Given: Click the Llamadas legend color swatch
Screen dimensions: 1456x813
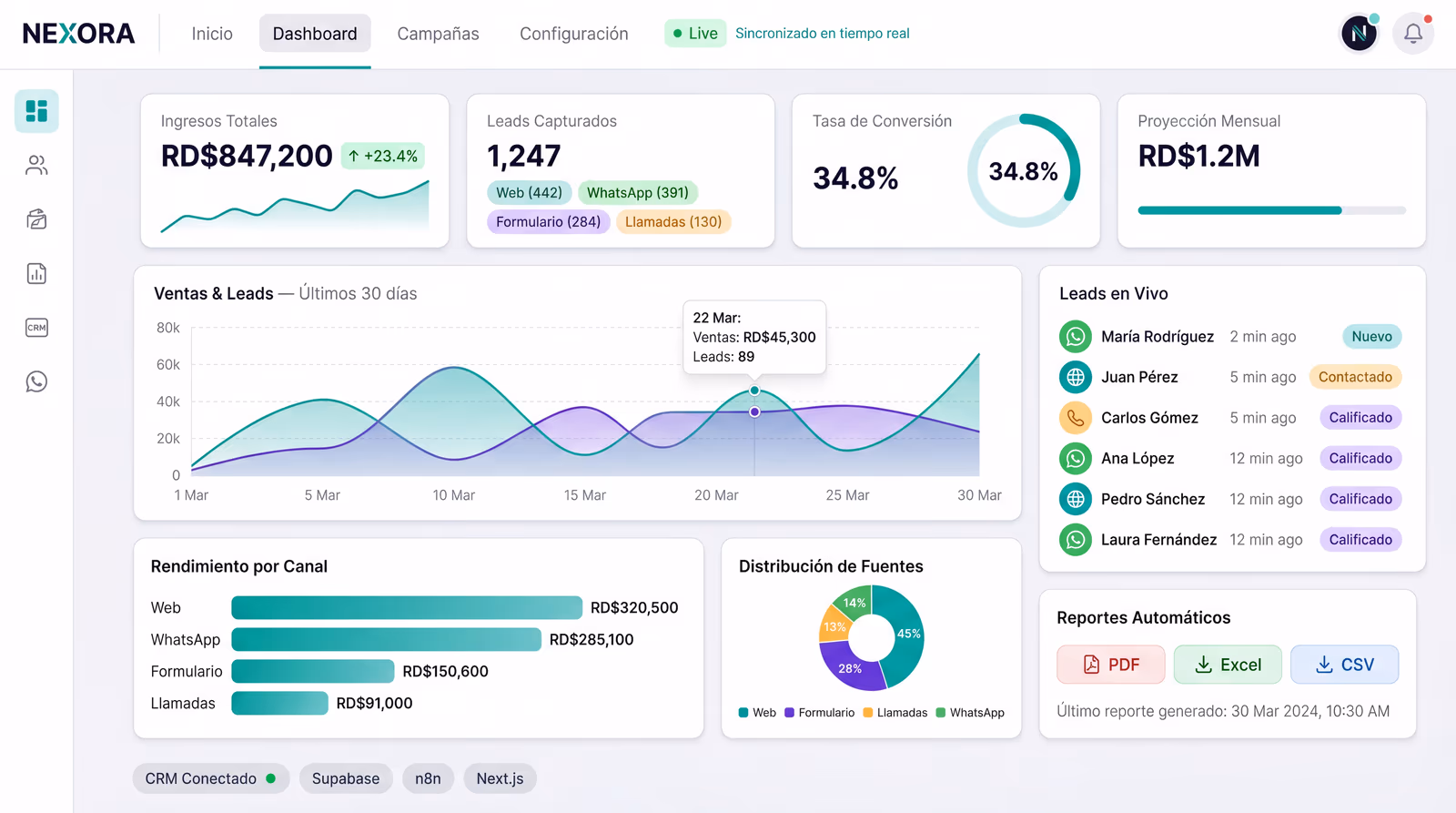Looking at the screenshot, I should point(868,713).
